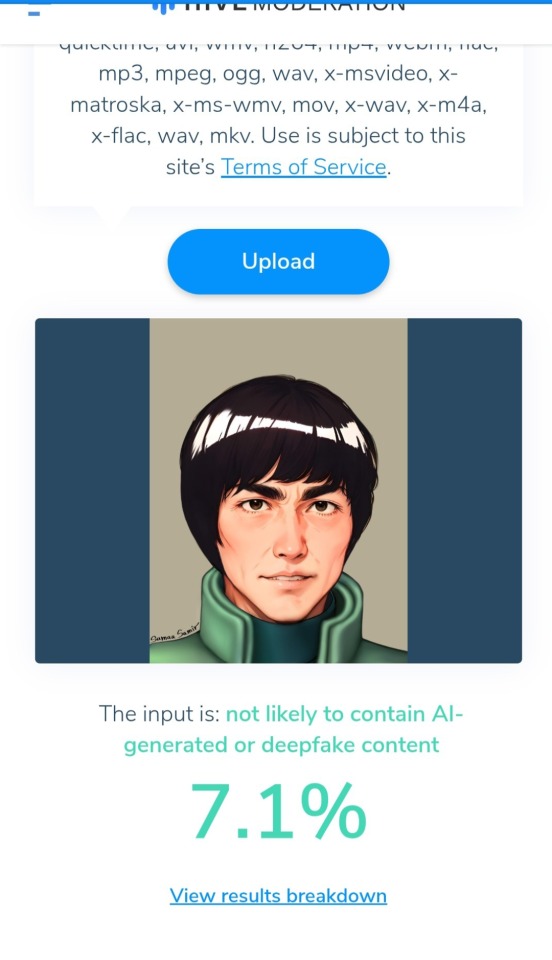Open the hamburger menu in the header

pos(34,10)
